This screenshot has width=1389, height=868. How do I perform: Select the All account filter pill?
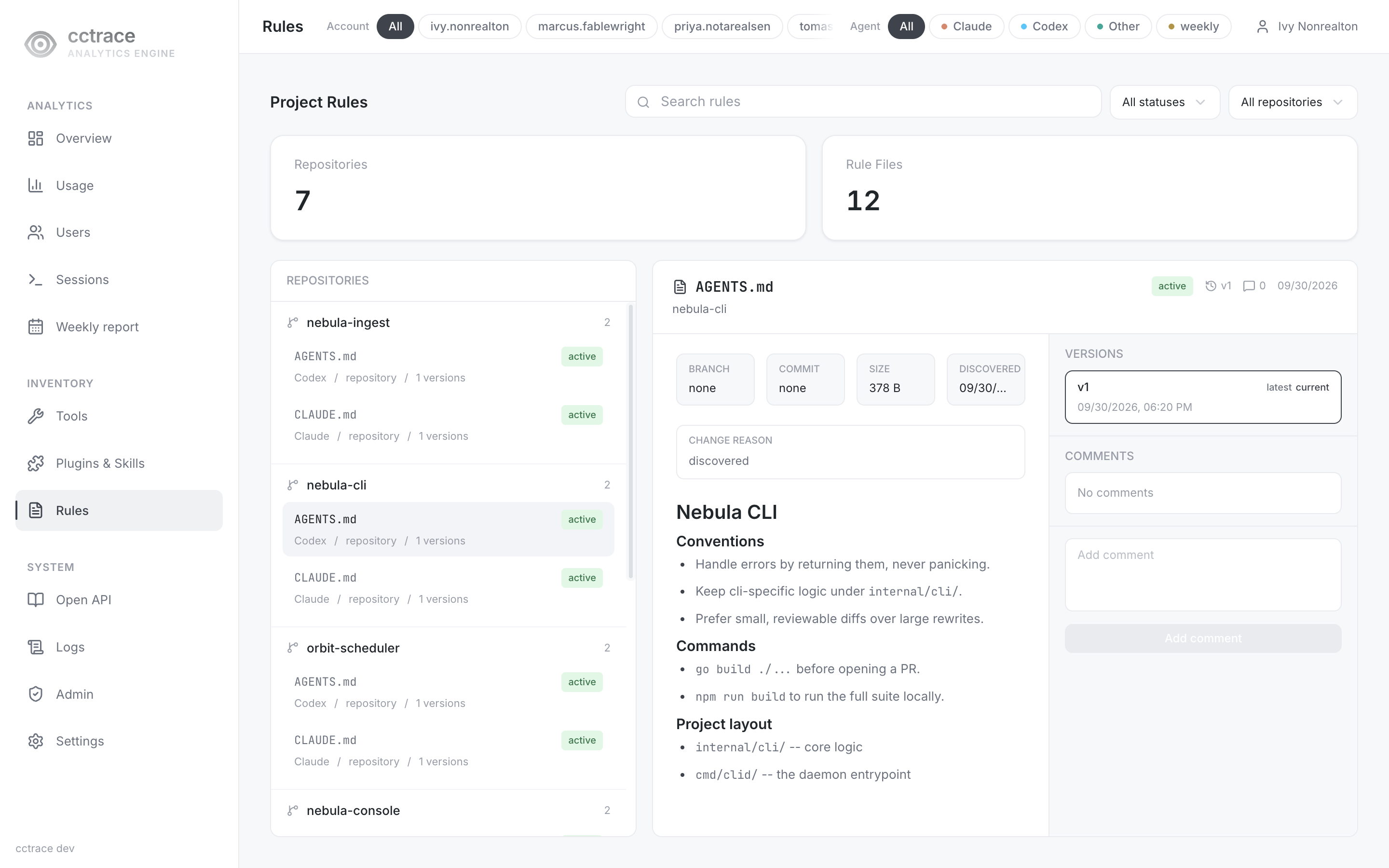tap(395, 27)
